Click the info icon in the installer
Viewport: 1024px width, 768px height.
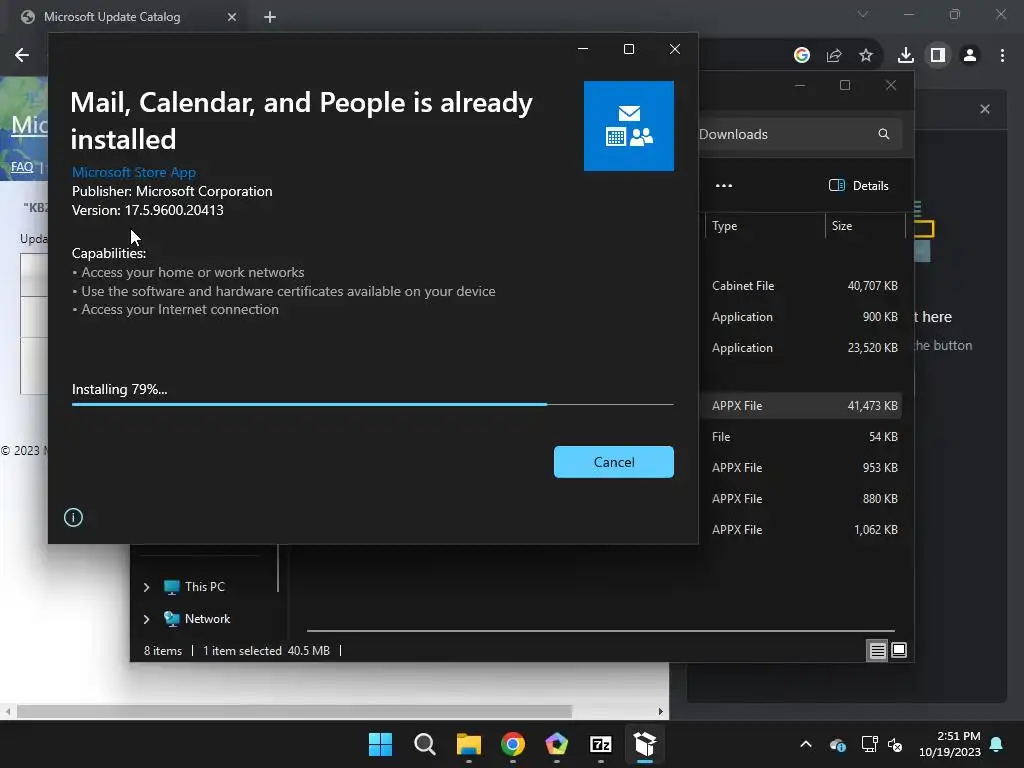pos(73,517)
